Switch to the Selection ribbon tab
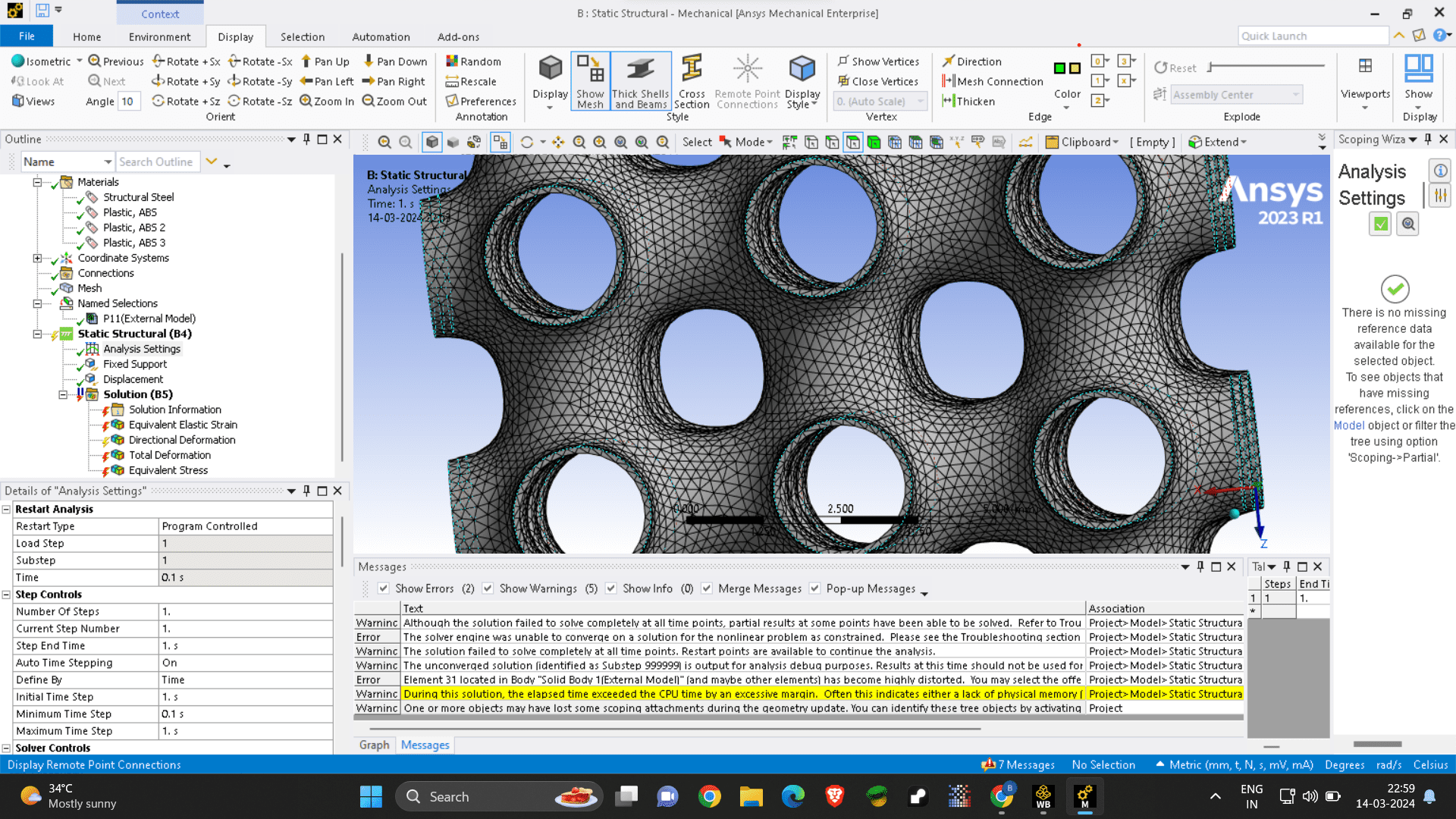The image size is (1456, 819). pyautogui.click(x=302, y=36)
